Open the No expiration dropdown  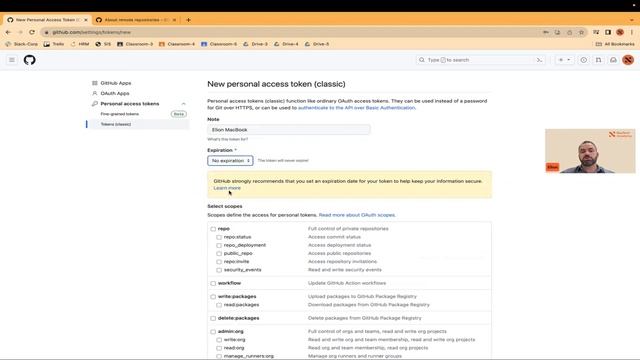(230, 161)
